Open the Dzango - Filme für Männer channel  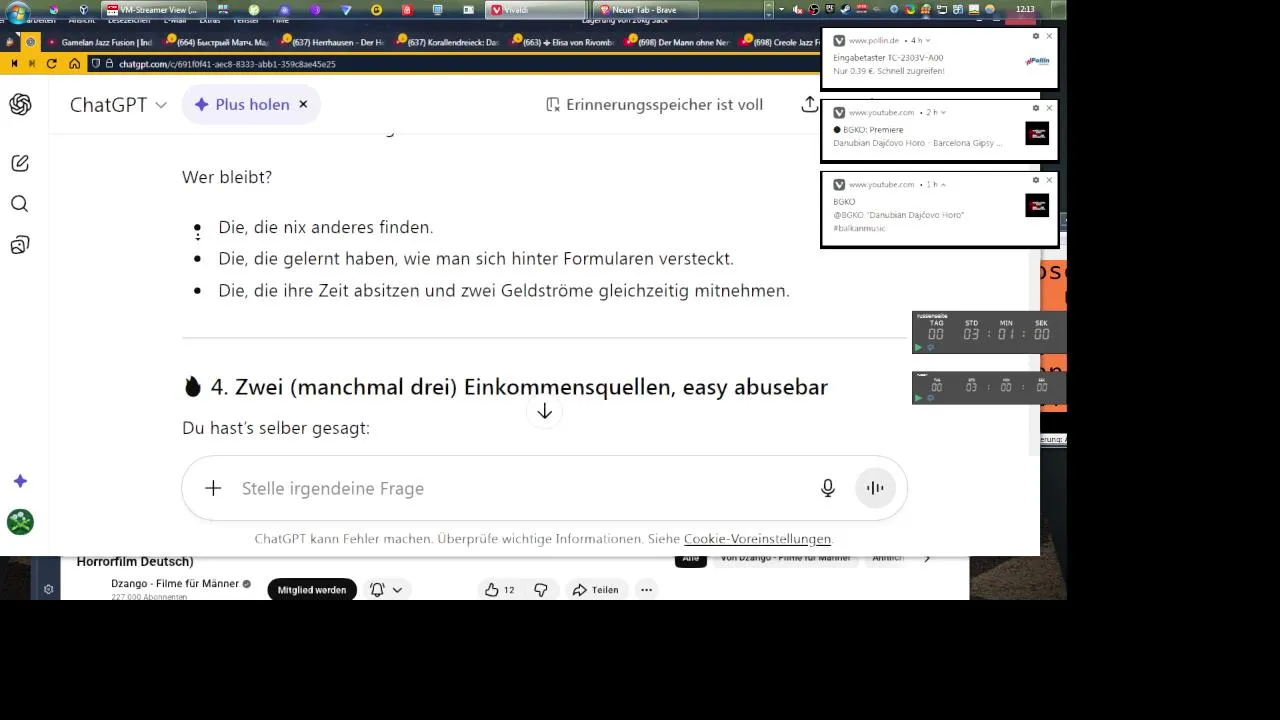[175, 584]
